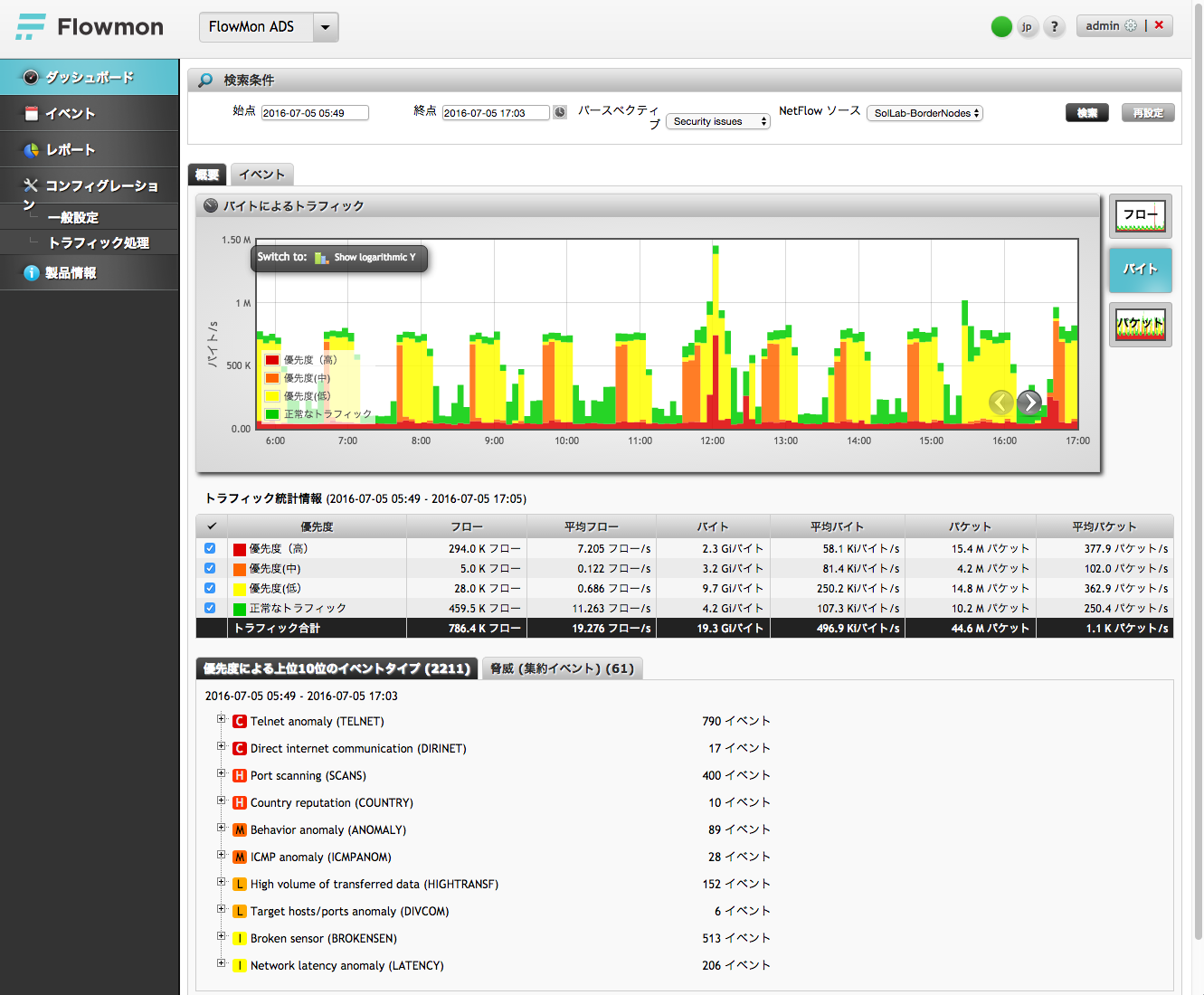
Task: Open the 脅威 (集約イベント) (61) tab
Action: click(x=562, y=668)
